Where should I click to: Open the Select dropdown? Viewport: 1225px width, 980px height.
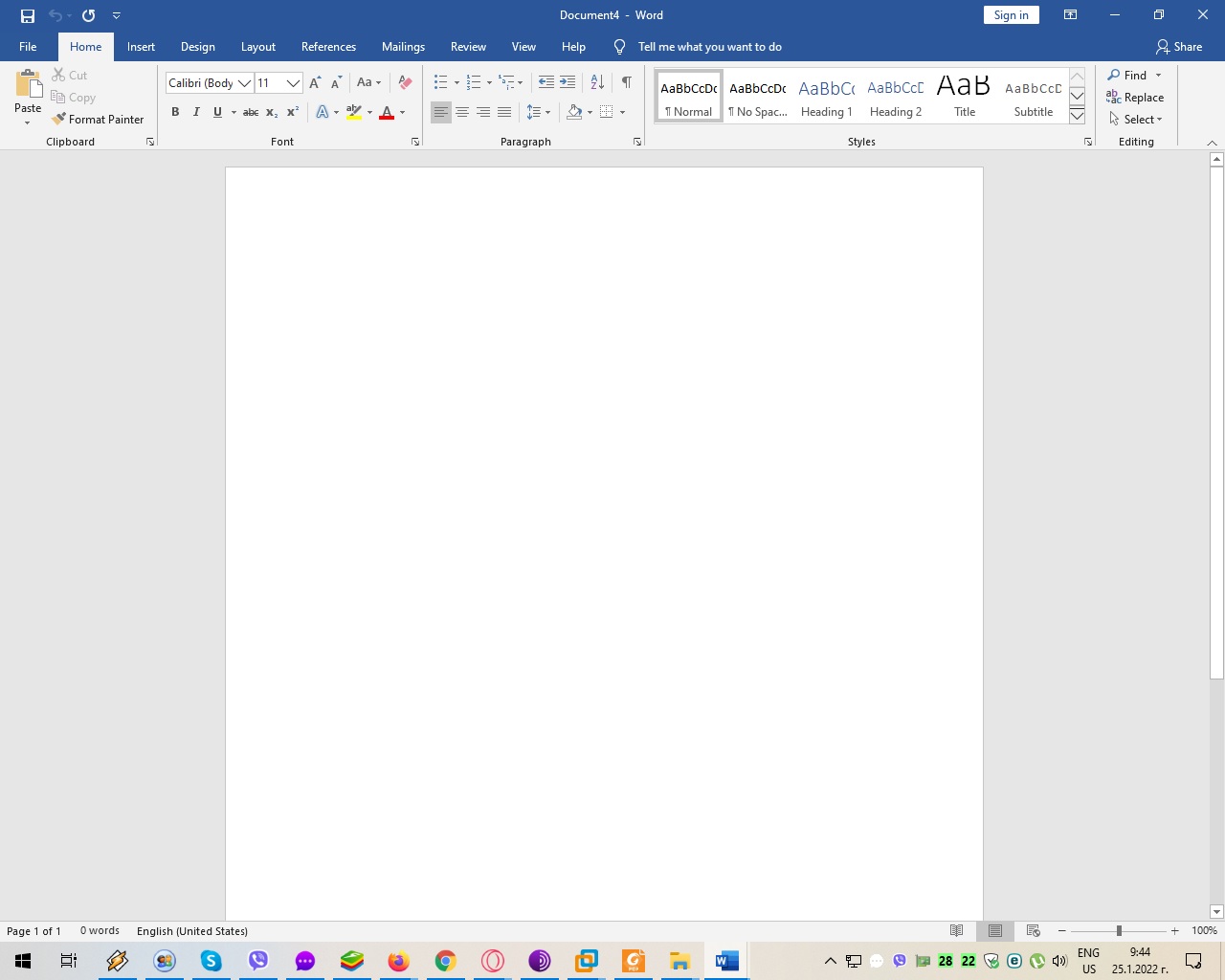click(1135, 120)
